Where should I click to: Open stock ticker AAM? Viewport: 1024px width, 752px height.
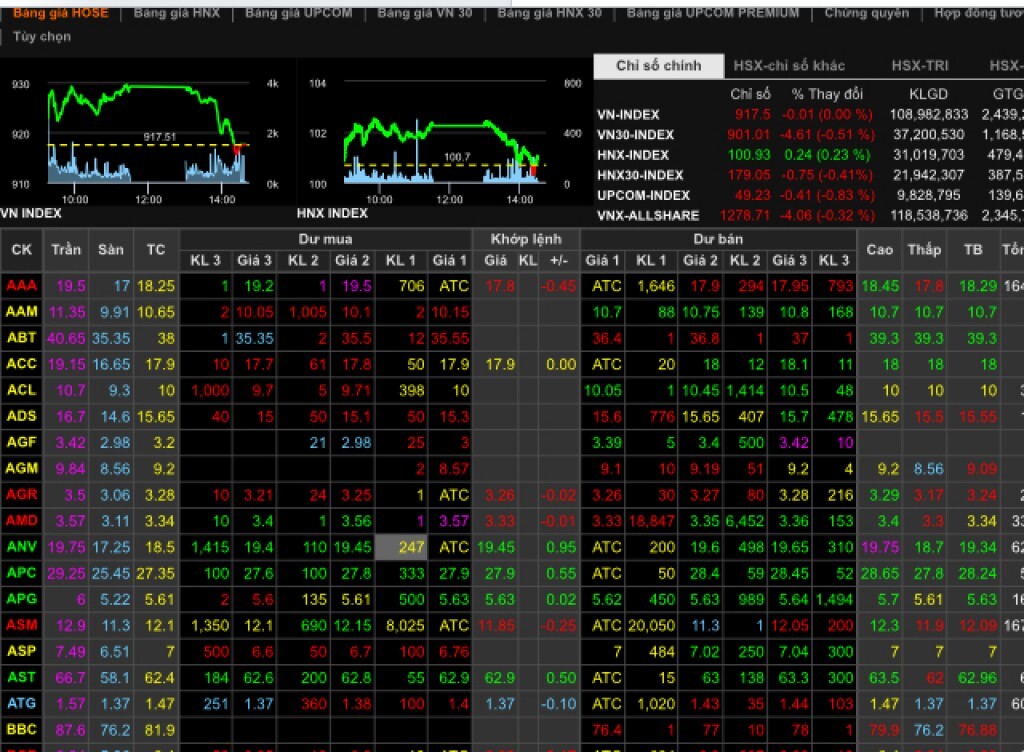22,312
